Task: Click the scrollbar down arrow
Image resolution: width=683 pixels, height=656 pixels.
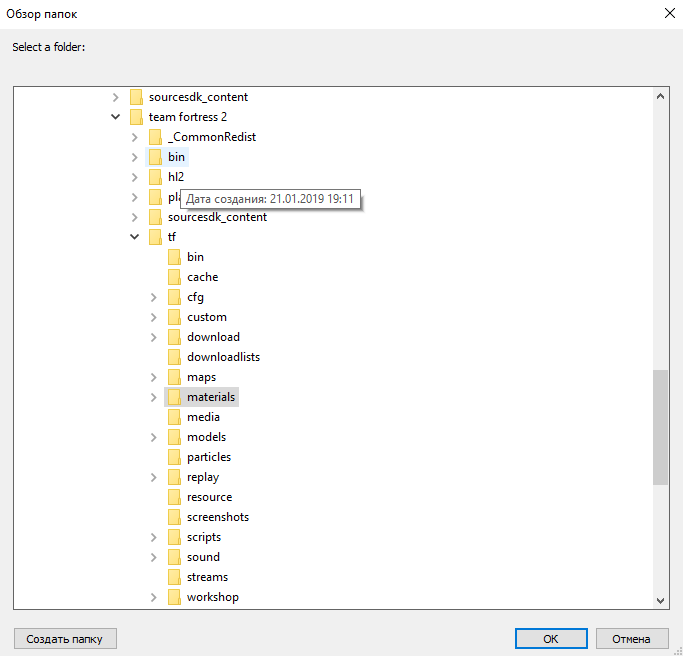Action: (660, 600)
